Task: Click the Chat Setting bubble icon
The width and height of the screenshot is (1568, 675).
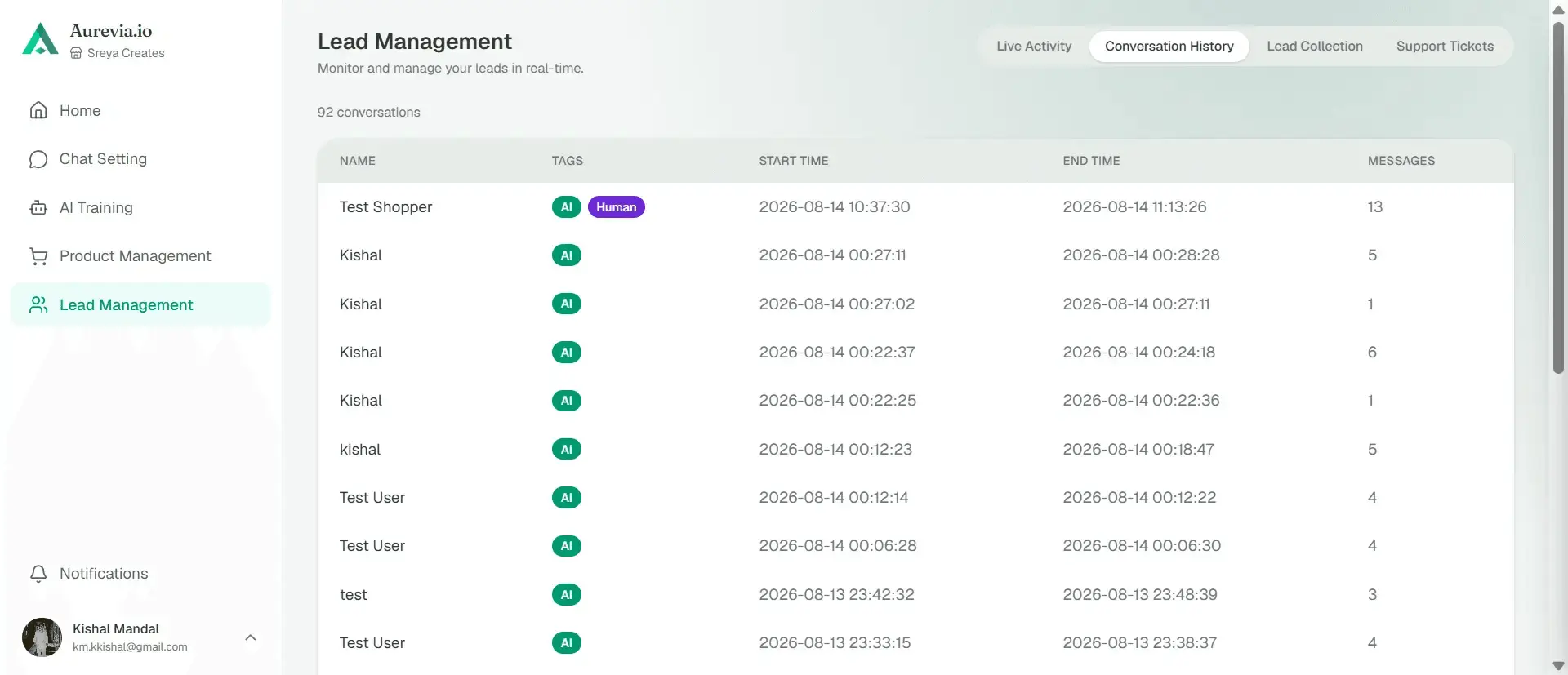Action: [38, 159]
